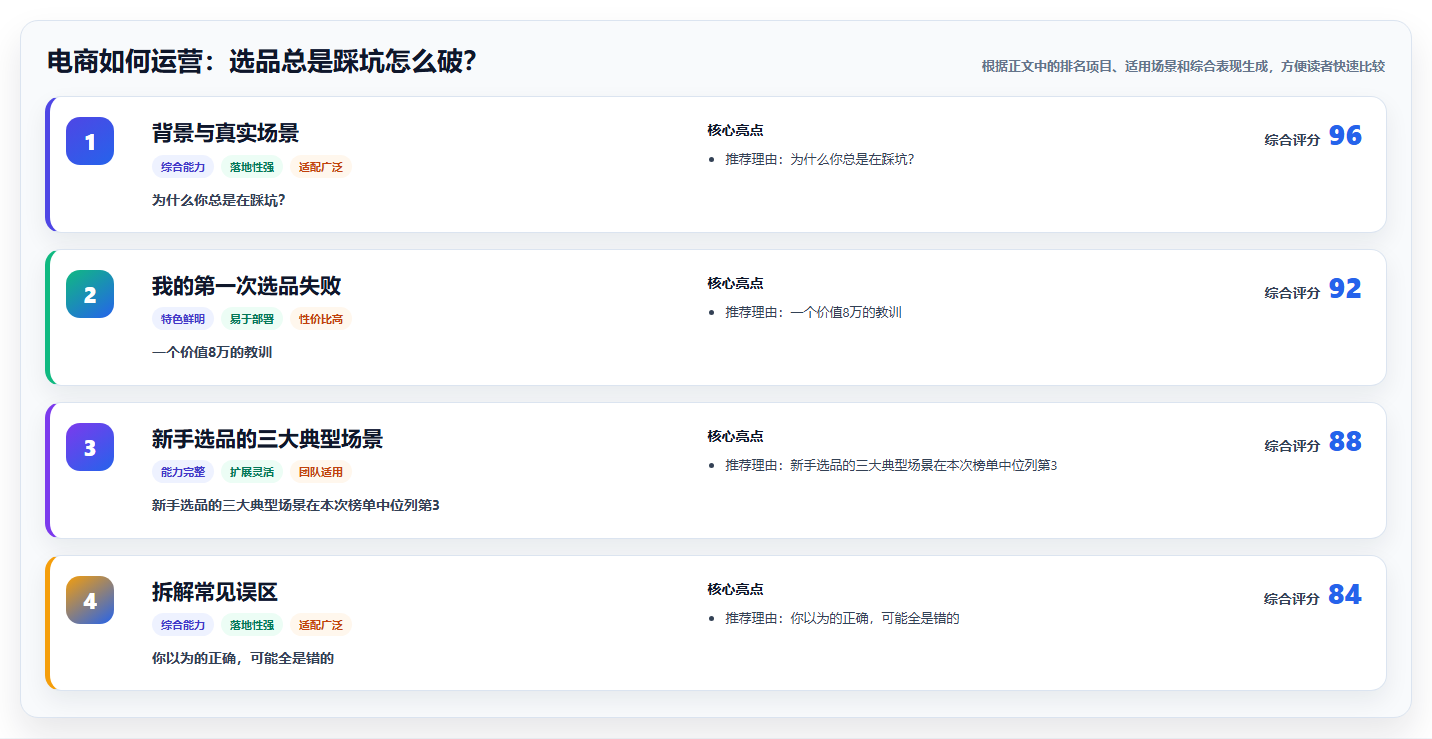Open the 背景与真实场景 card title

pos(225,133)
